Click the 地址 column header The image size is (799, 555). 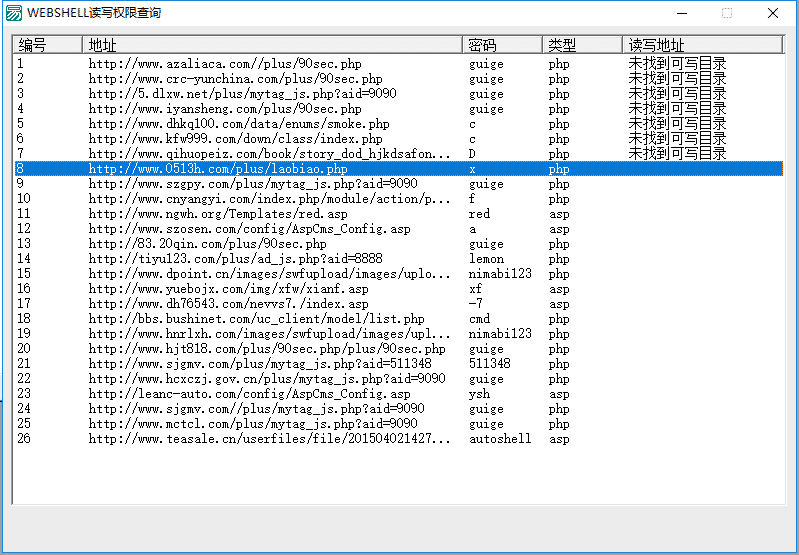pos(271,45)
